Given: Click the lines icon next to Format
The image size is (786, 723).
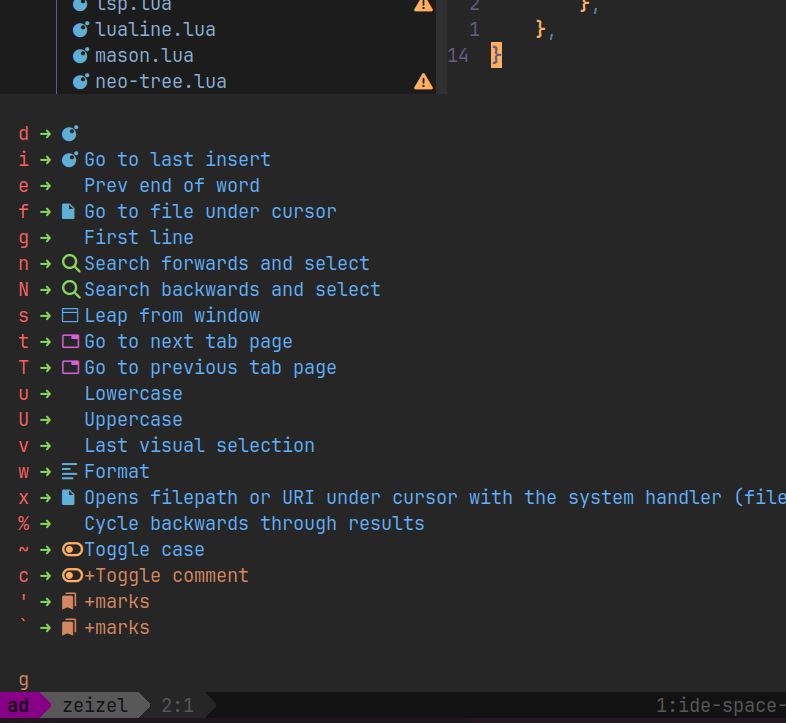Looking at the screenshot, I should tap(69, 471).
